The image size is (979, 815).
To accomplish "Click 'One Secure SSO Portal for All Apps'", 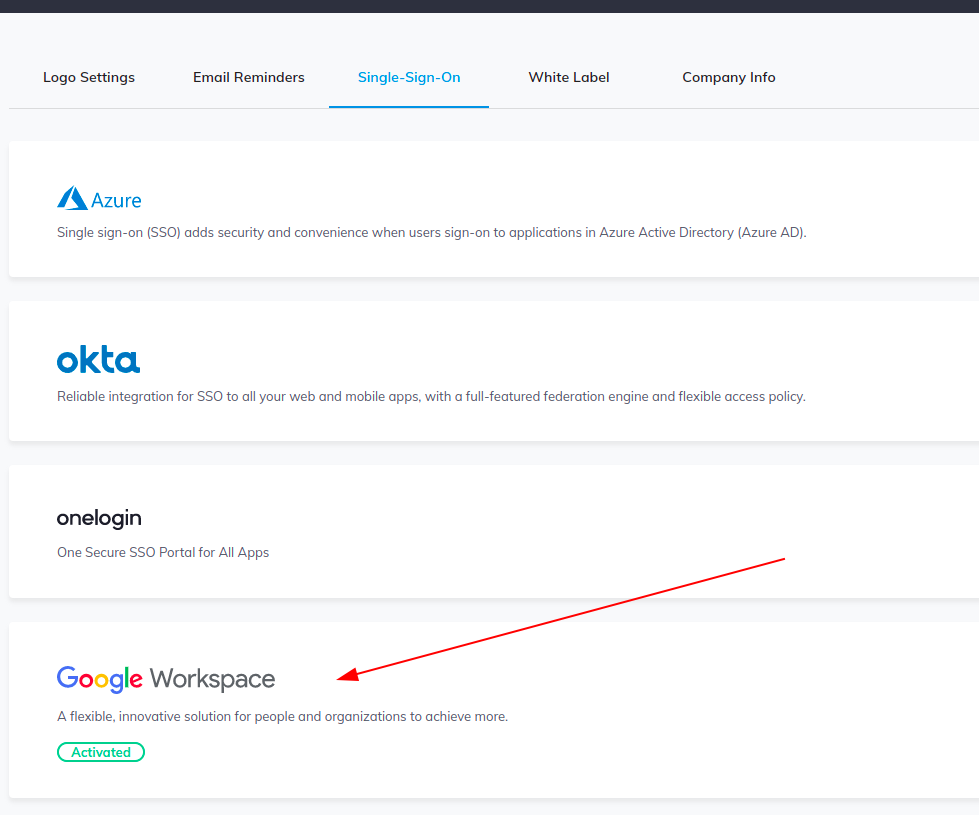I will pos(163,553).
